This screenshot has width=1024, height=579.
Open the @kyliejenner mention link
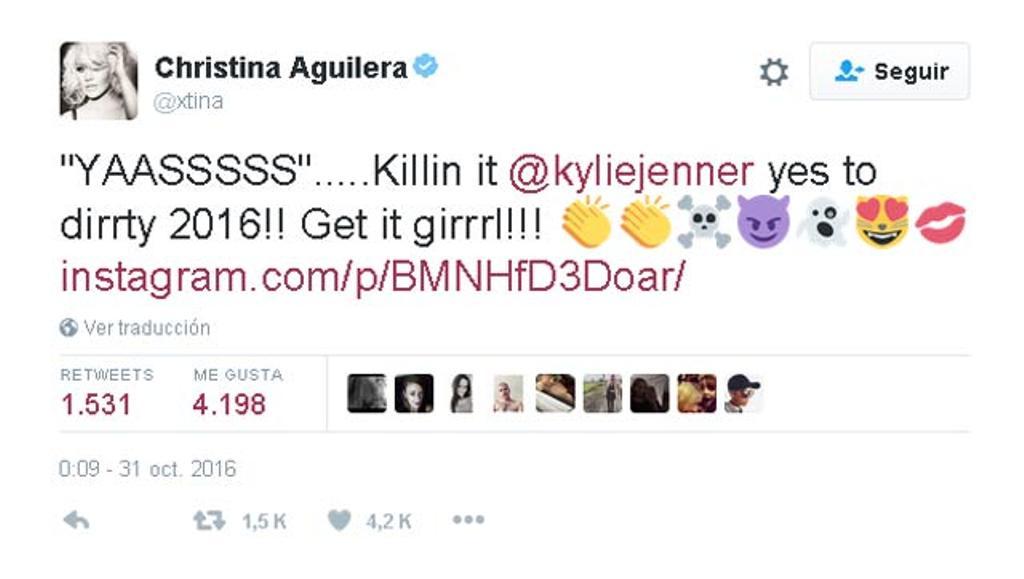[631, 172]
